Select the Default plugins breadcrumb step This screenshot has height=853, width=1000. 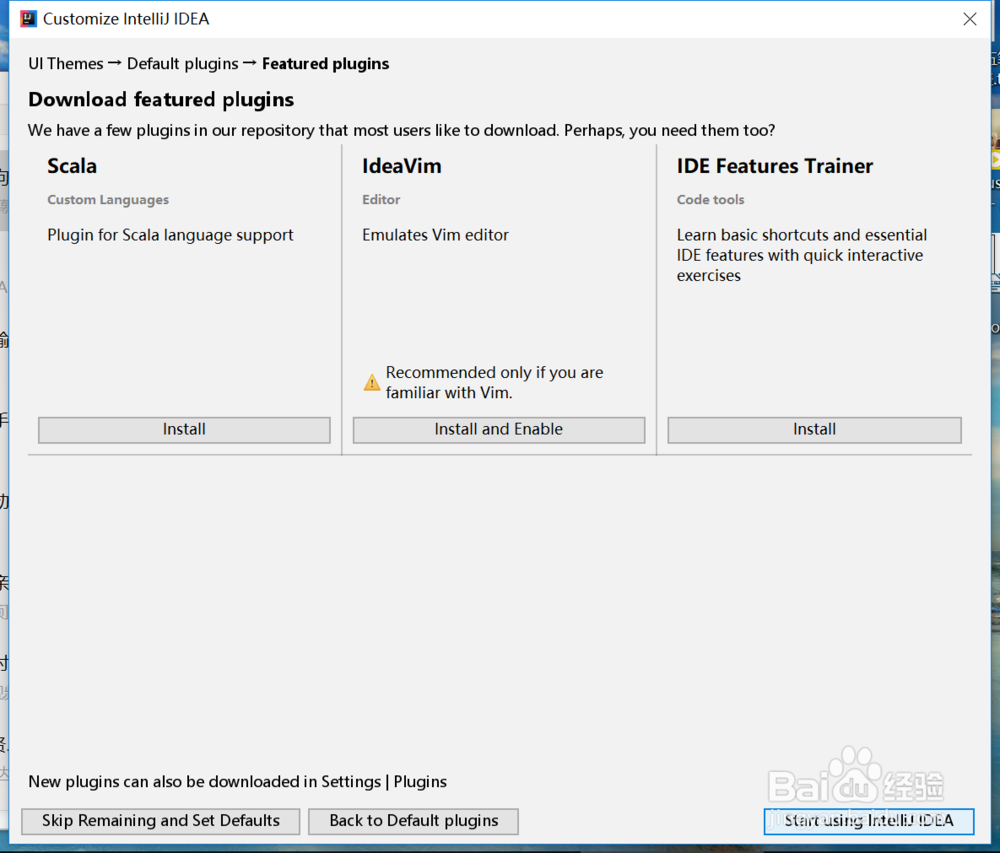point(182,64)
